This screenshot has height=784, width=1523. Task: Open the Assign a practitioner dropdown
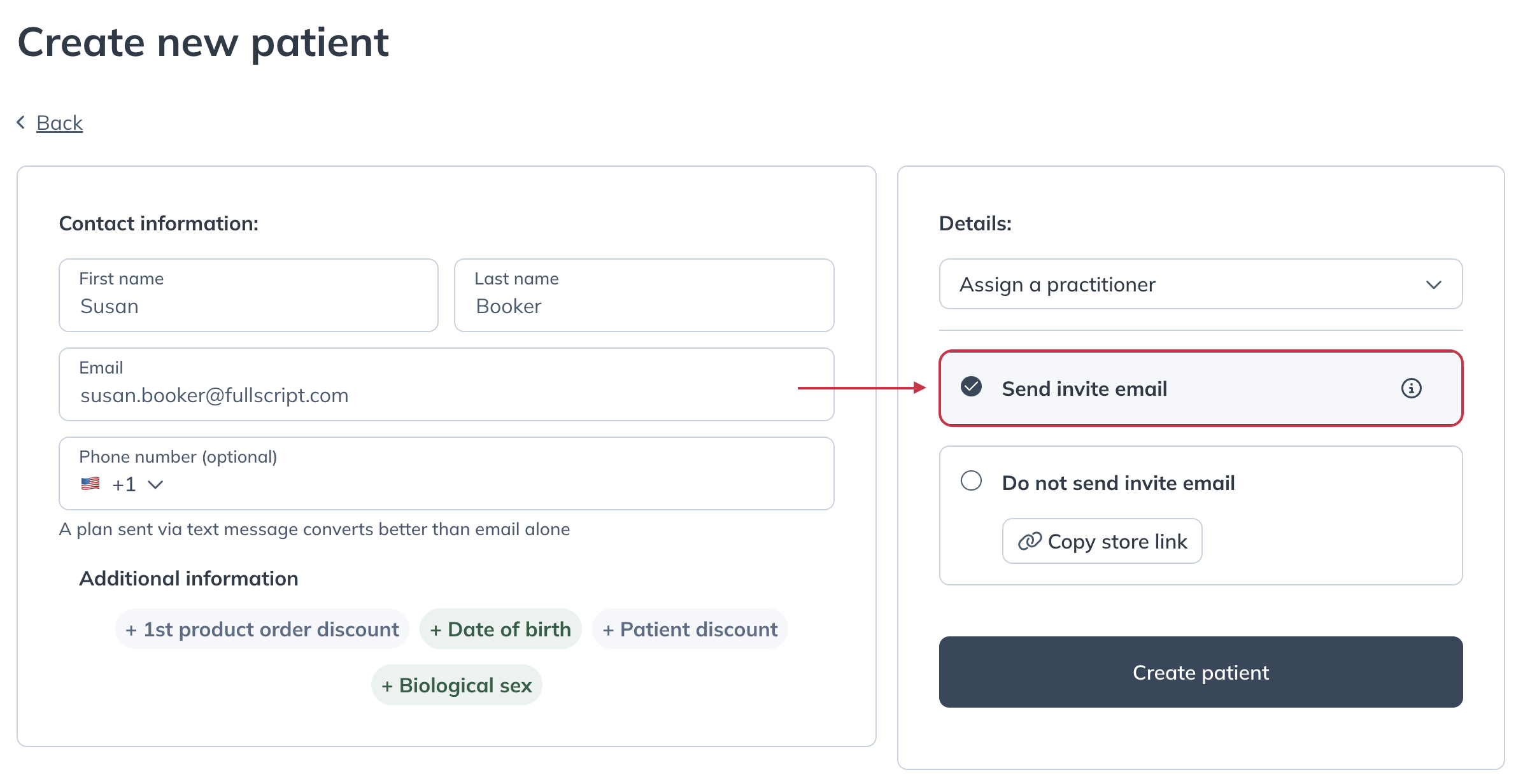tap(1201, 284)
